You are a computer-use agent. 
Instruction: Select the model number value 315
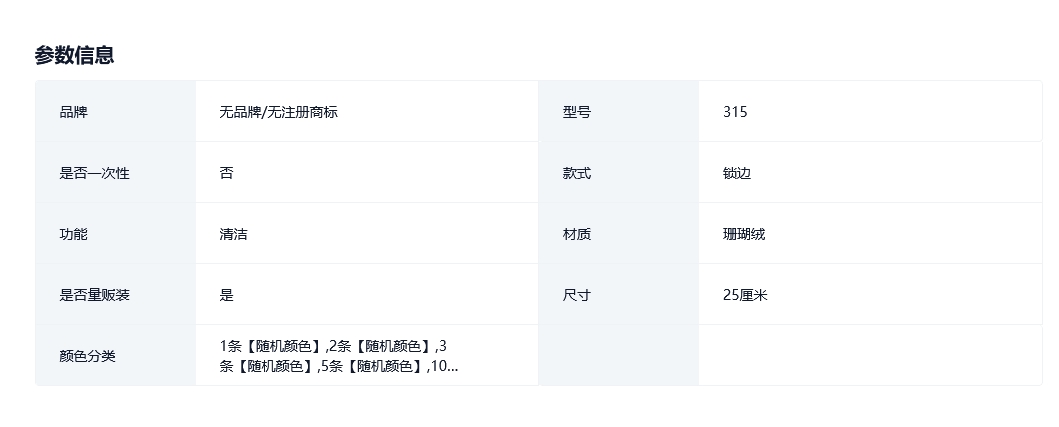pyautogui.click(x=735, y=112)
